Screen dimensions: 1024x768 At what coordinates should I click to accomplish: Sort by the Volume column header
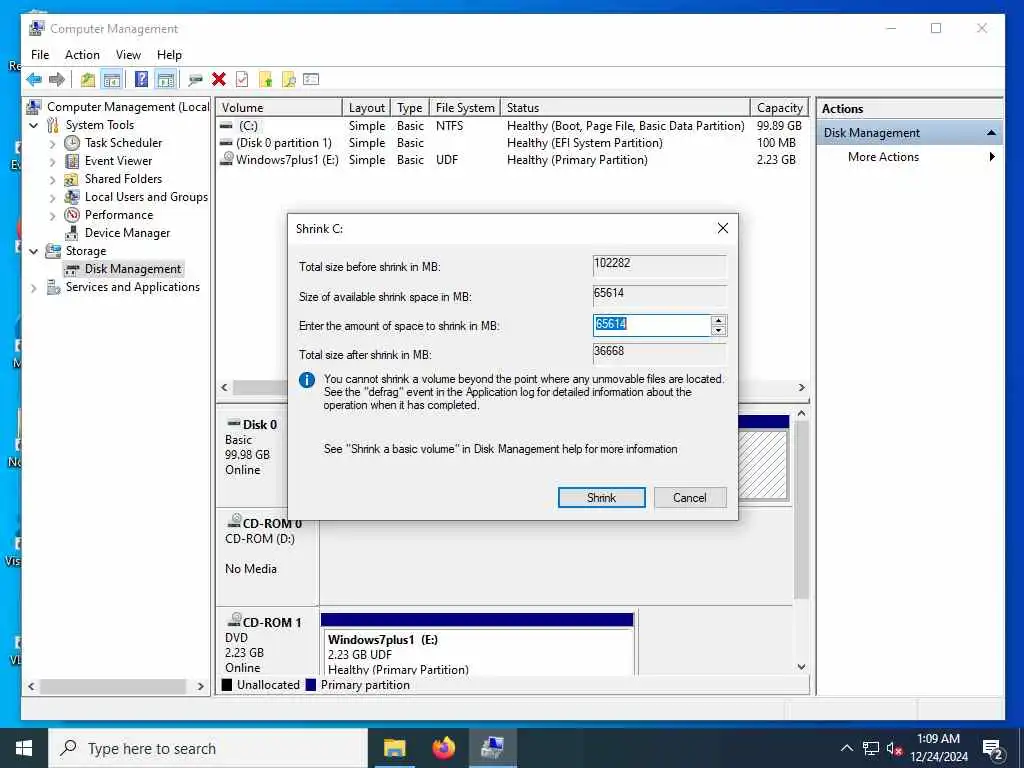coord(279,108)
